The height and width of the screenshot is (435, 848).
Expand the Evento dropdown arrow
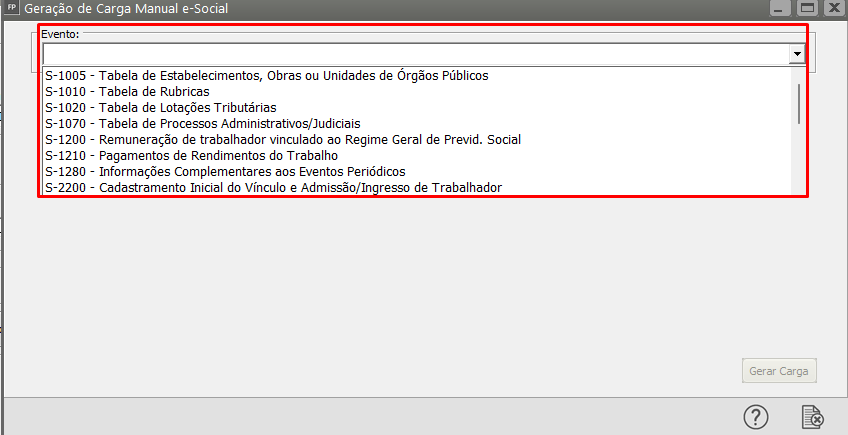(797, 54)
